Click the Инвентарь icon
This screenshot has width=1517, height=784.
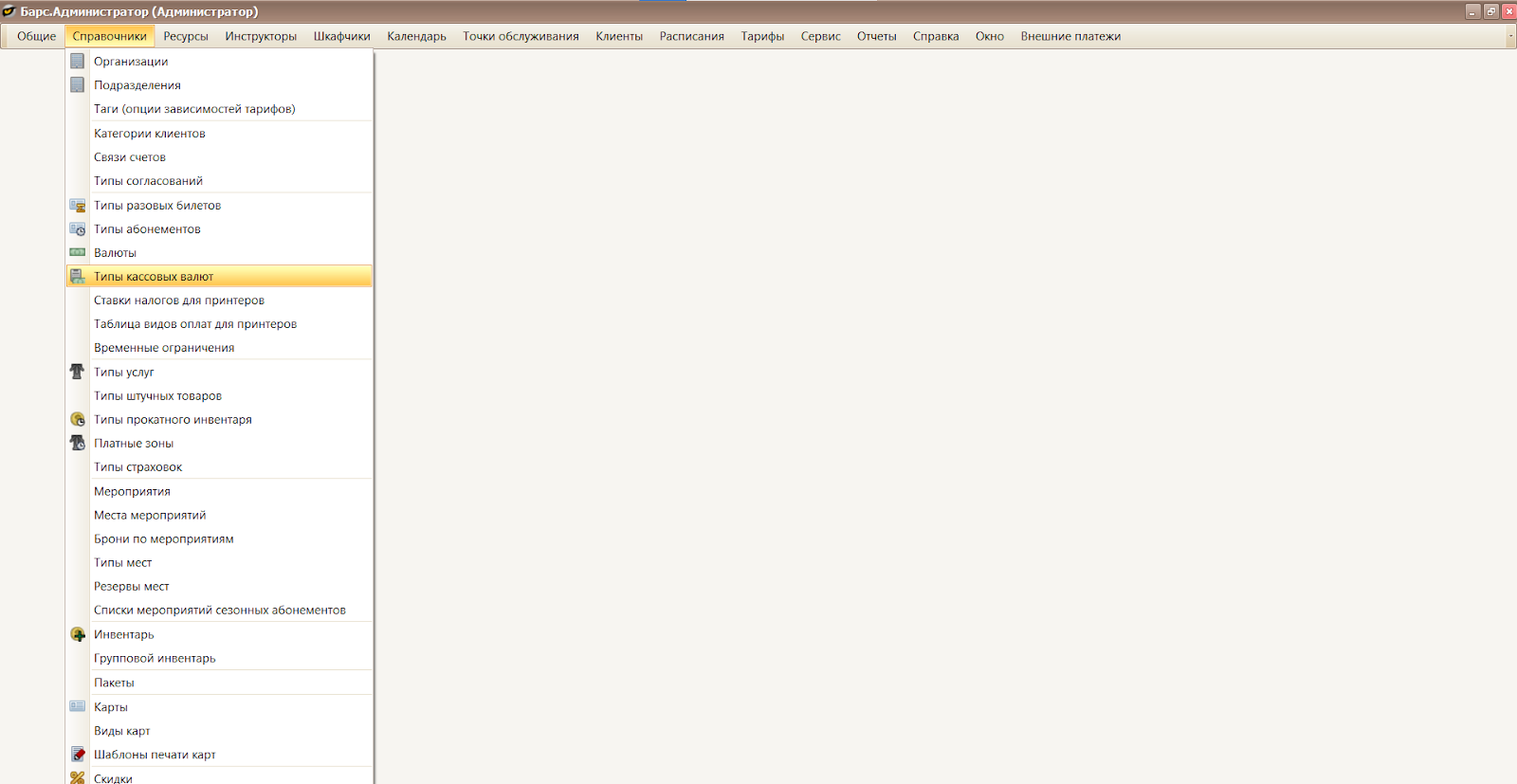click(78, 635)
